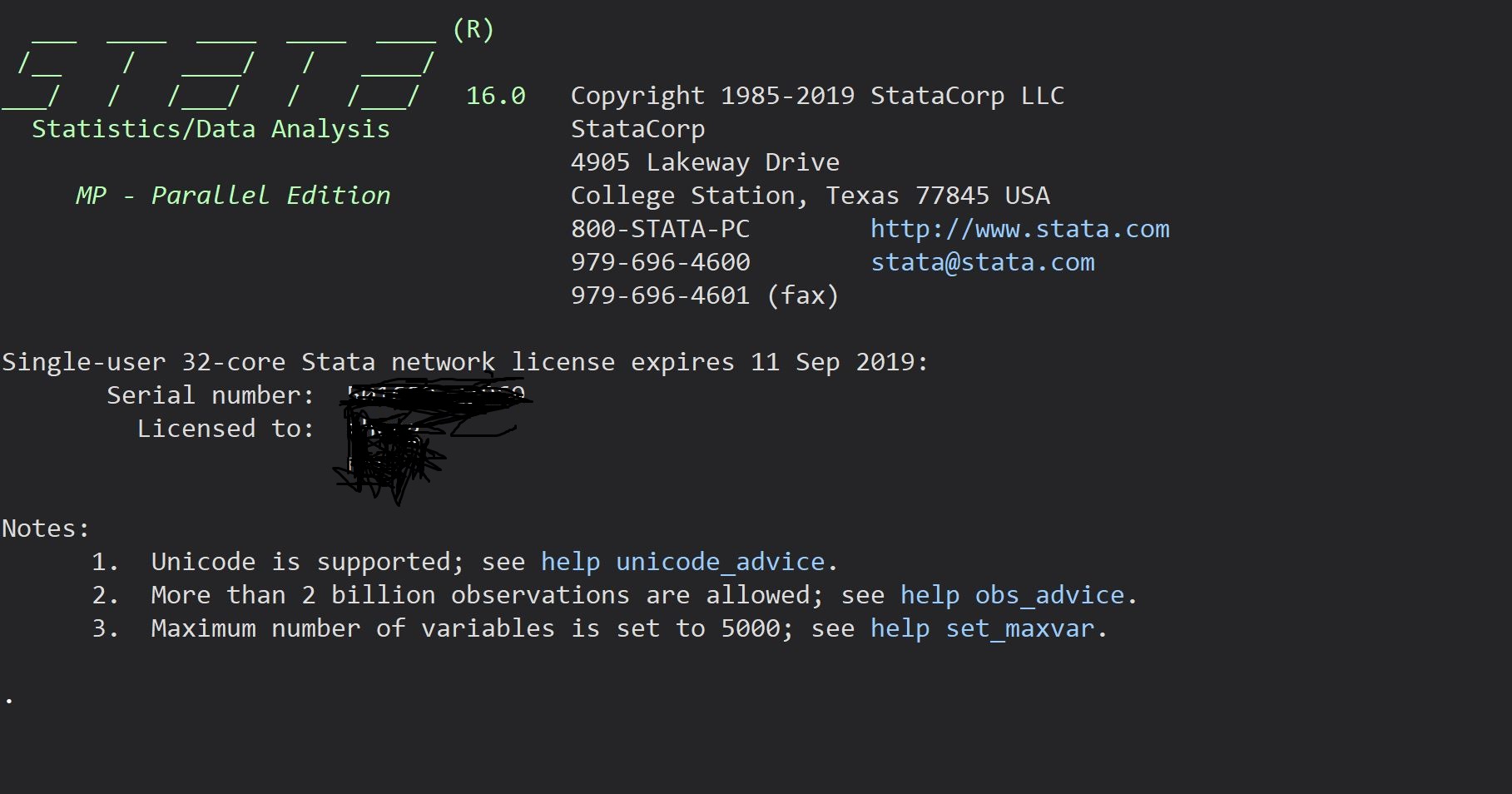Click the Serial number label
1512x794 pixels.
tap(210, 395)
